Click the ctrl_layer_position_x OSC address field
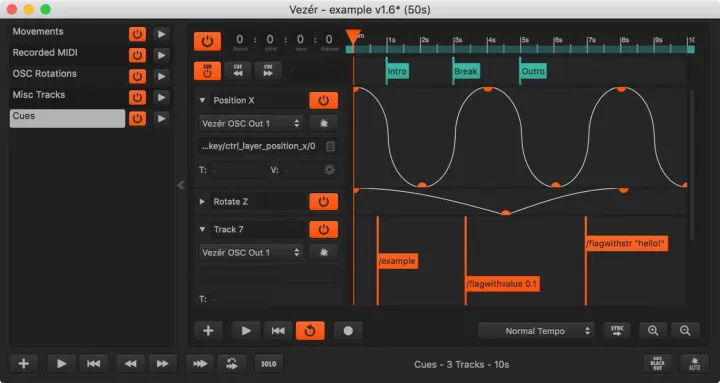This screenshot has width=720, height=383. [261, 146]
